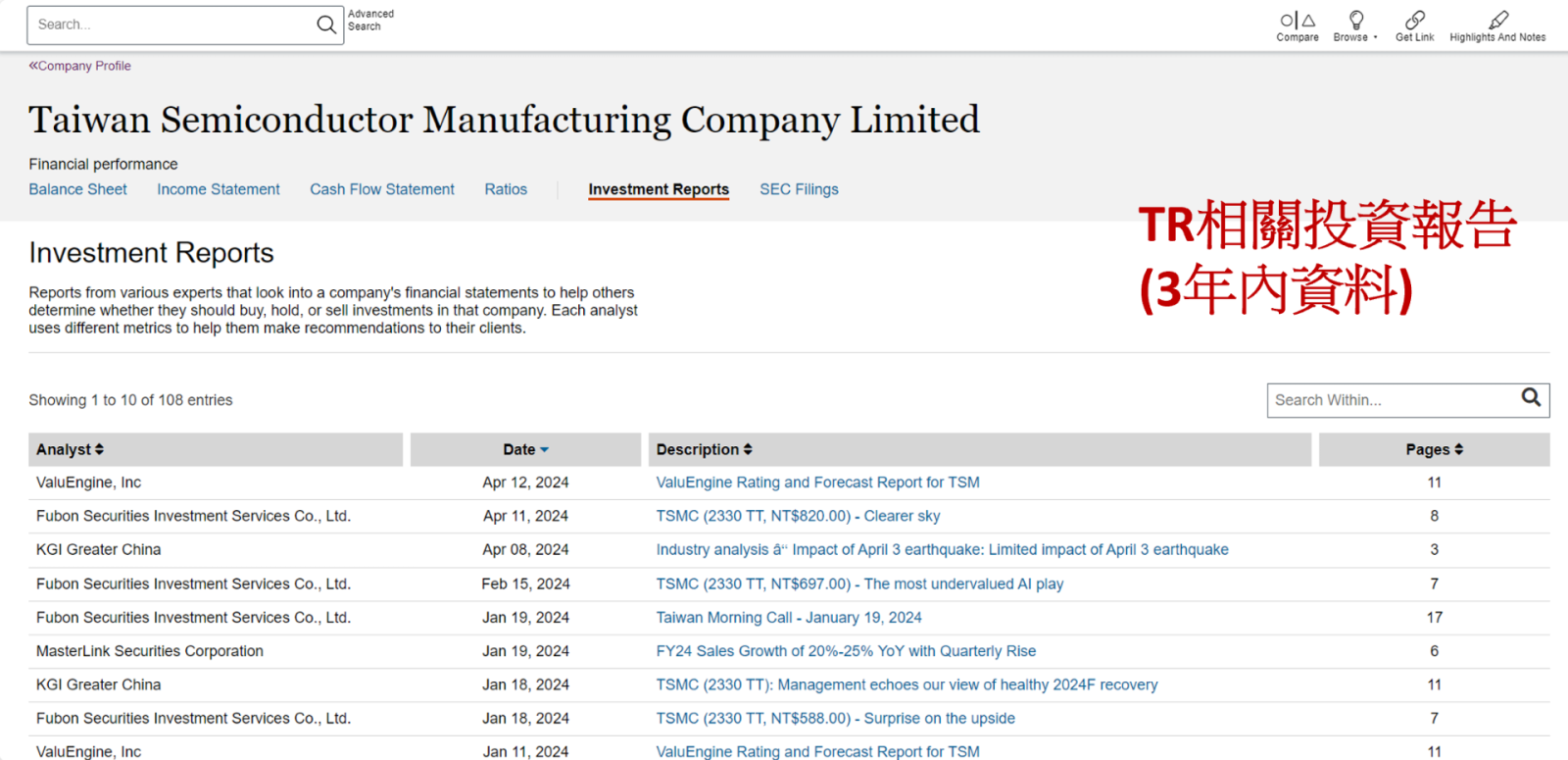Image resolution: width=1568 pixels, height=760 pixels.
Task: Open the Income Statement tab
Action: 218,189
